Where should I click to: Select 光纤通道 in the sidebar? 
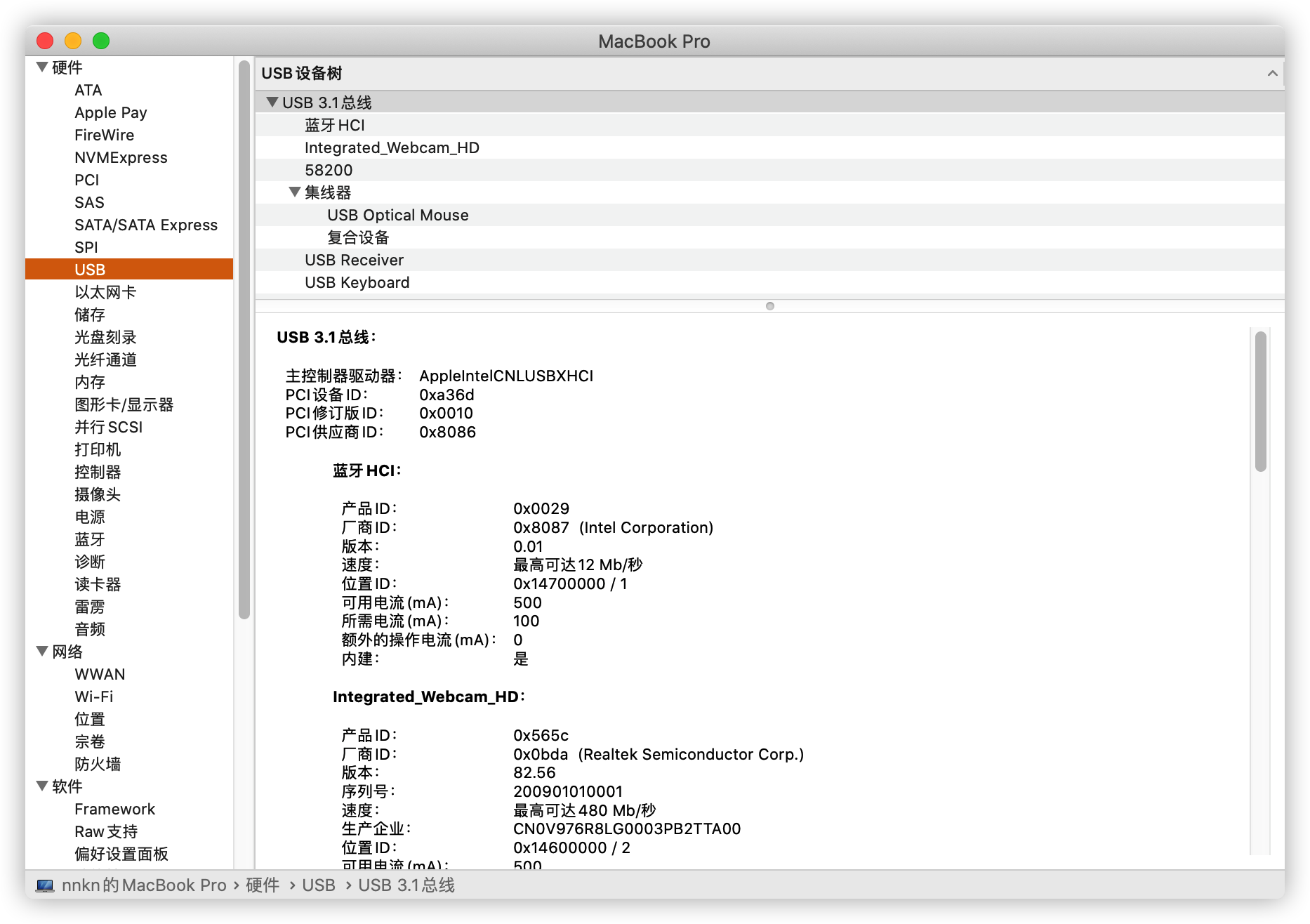point(105,359)
